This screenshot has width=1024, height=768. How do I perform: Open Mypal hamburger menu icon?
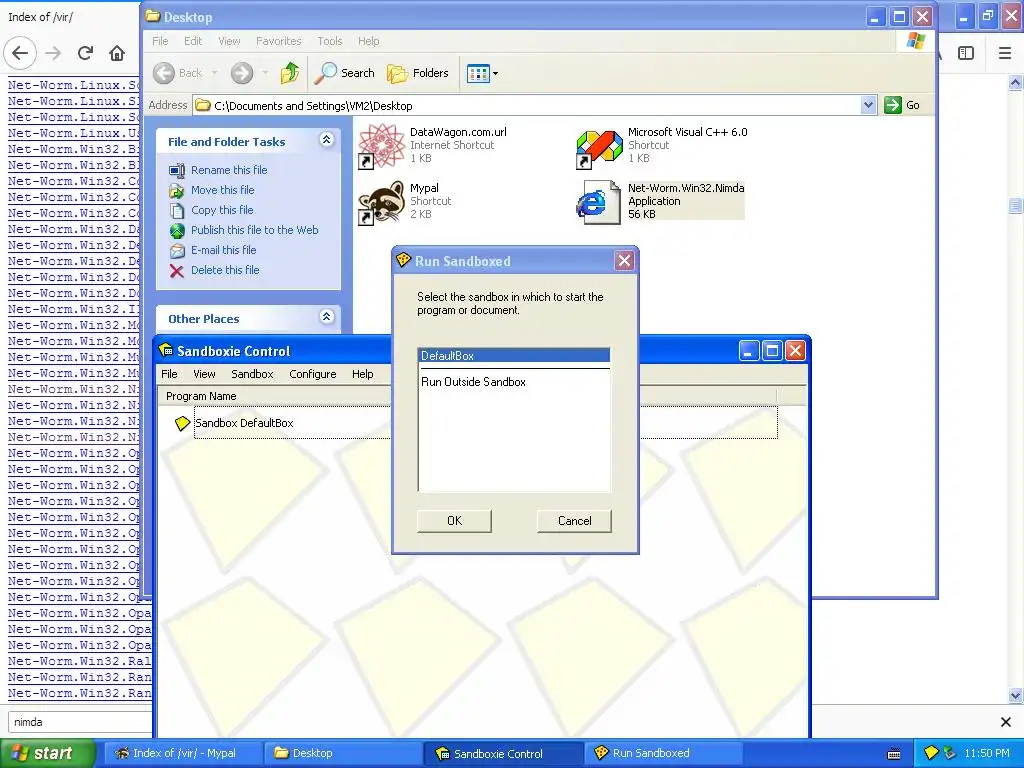1005,53
